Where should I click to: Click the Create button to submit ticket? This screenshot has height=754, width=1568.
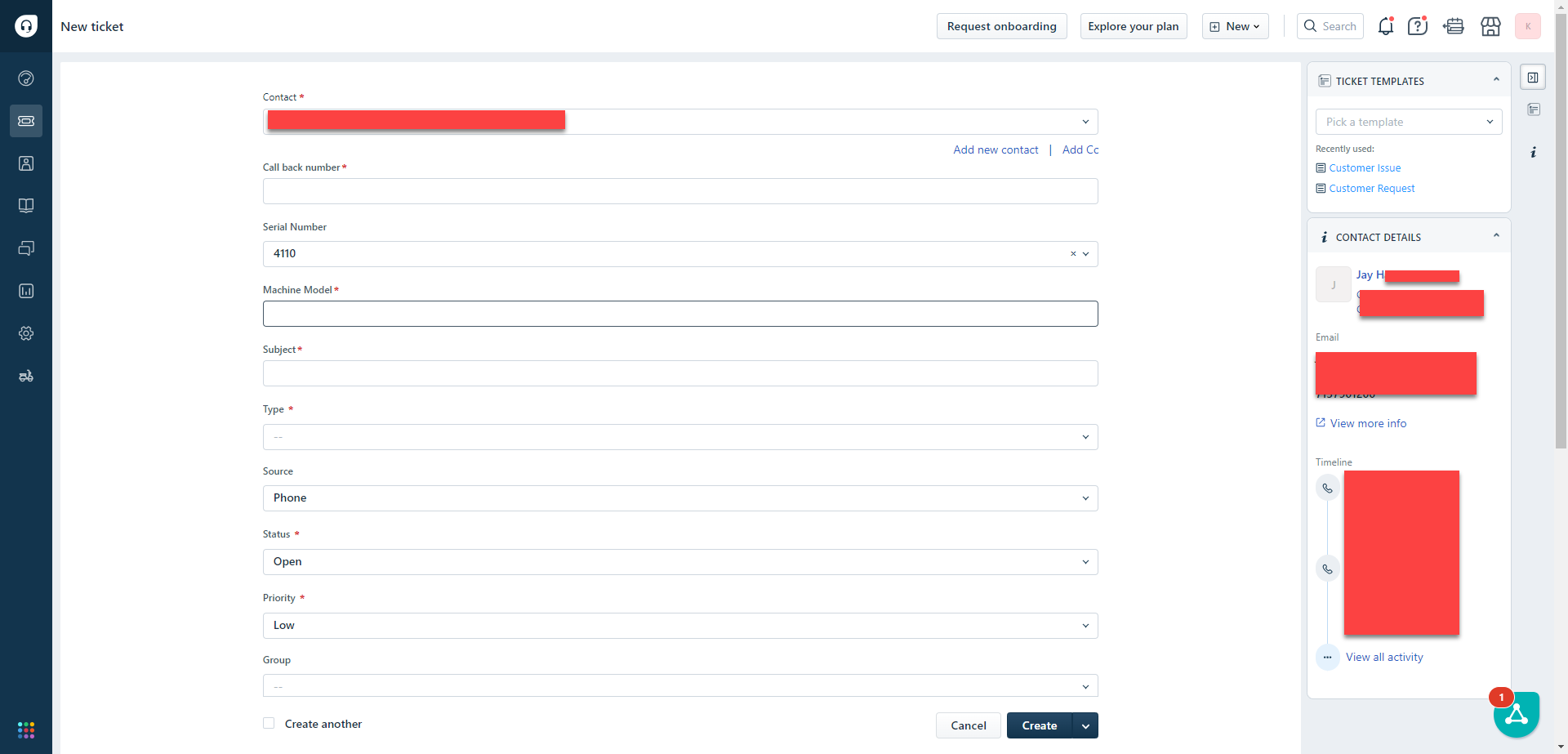[x=1038, y=725]
